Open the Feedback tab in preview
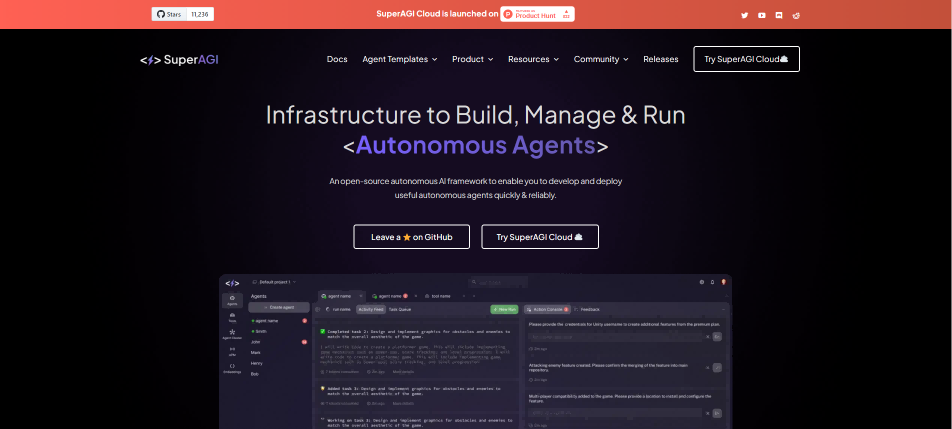The image size is (952, 429). pyautogui.click(x=586, y=309)
